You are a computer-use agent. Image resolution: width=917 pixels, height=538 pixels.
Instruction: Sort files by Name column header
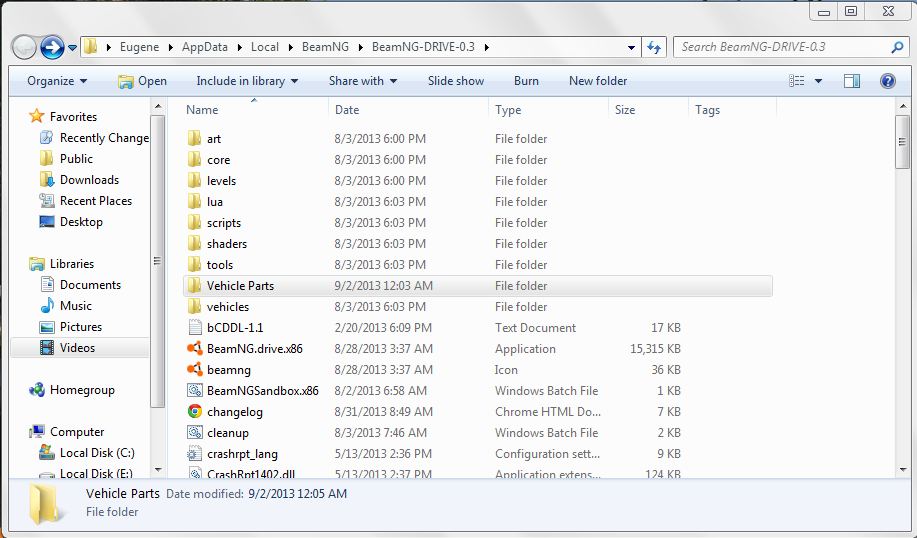click(202, 110)
